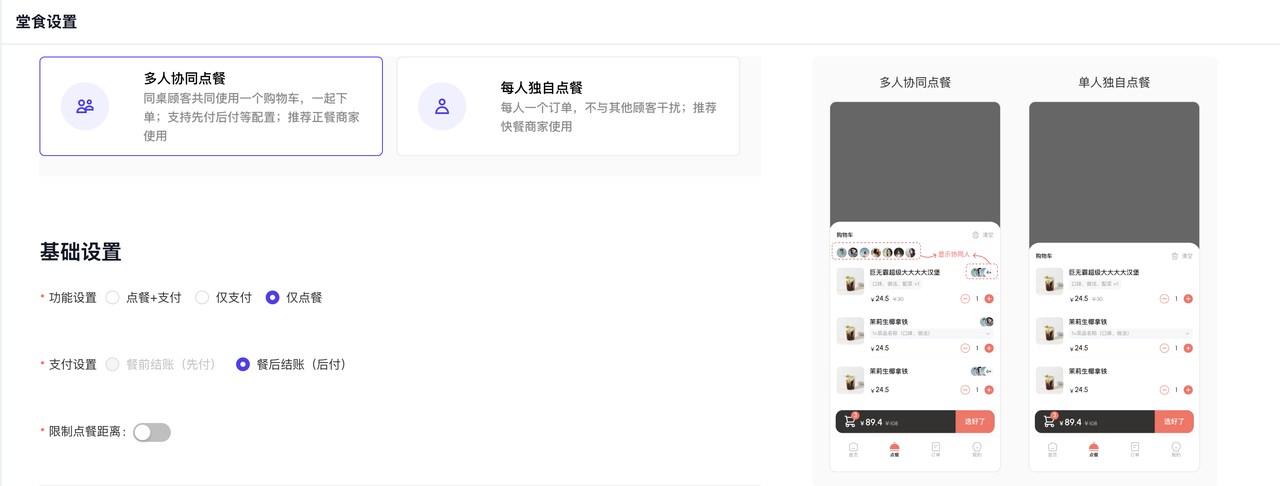Select the 餐前结账（先付） payment option
The image size is (1280, 486).
[x=161, y=365]
